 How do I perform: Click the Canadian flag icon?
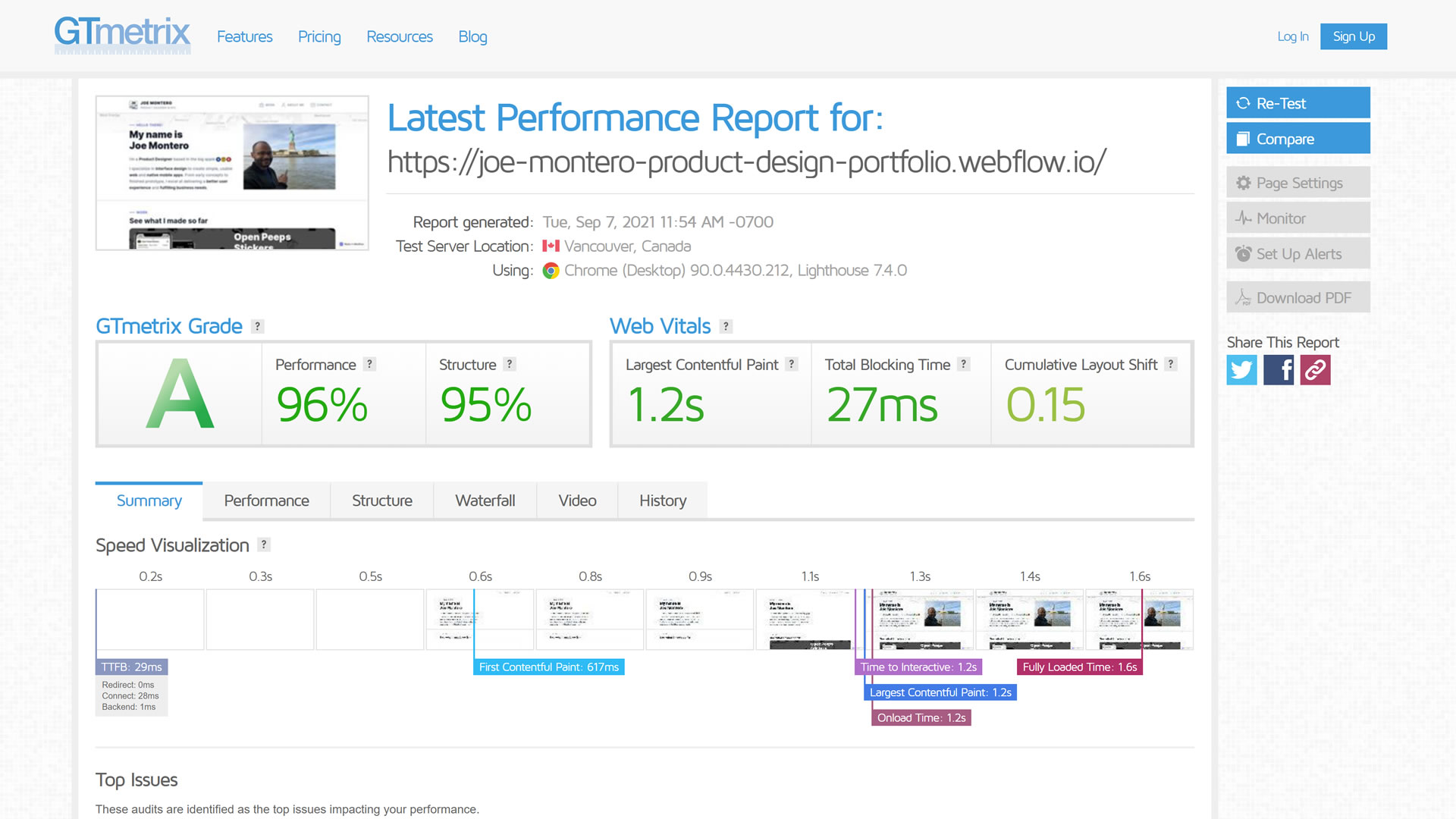coord(551,246)
